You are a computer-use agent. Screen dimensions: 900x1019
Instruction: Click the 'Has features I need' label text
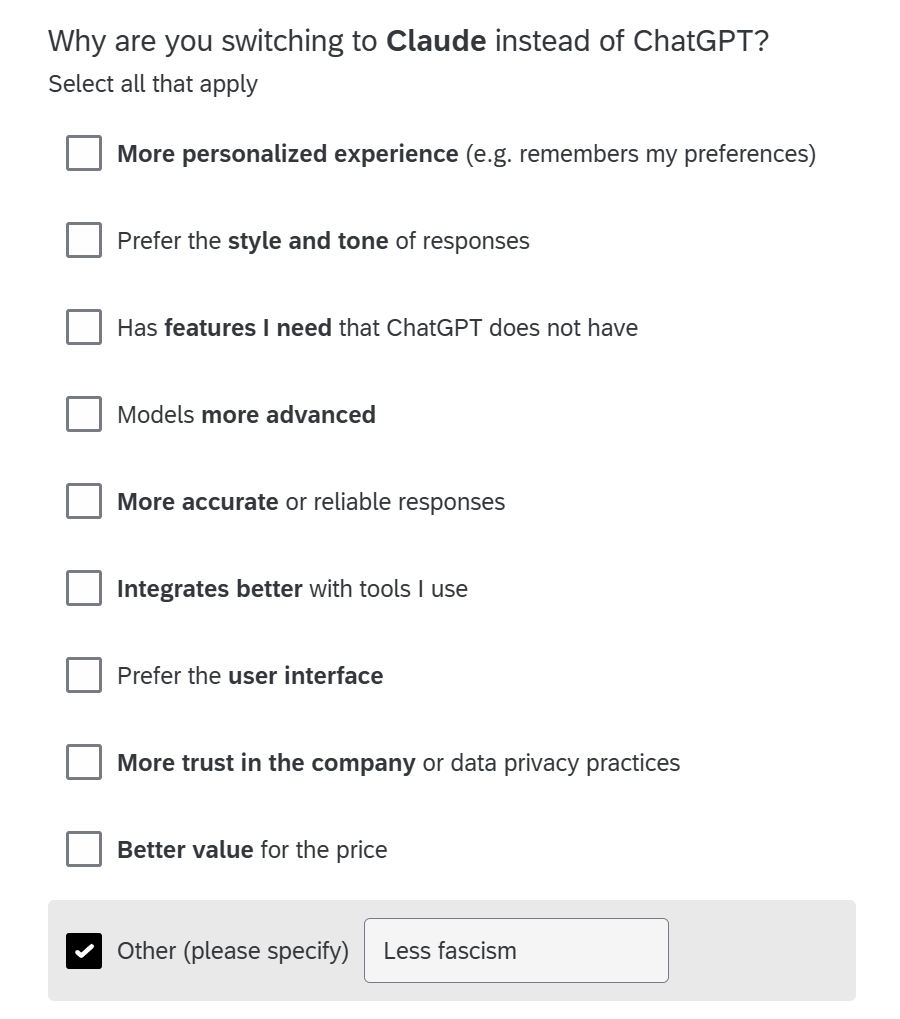377,328
